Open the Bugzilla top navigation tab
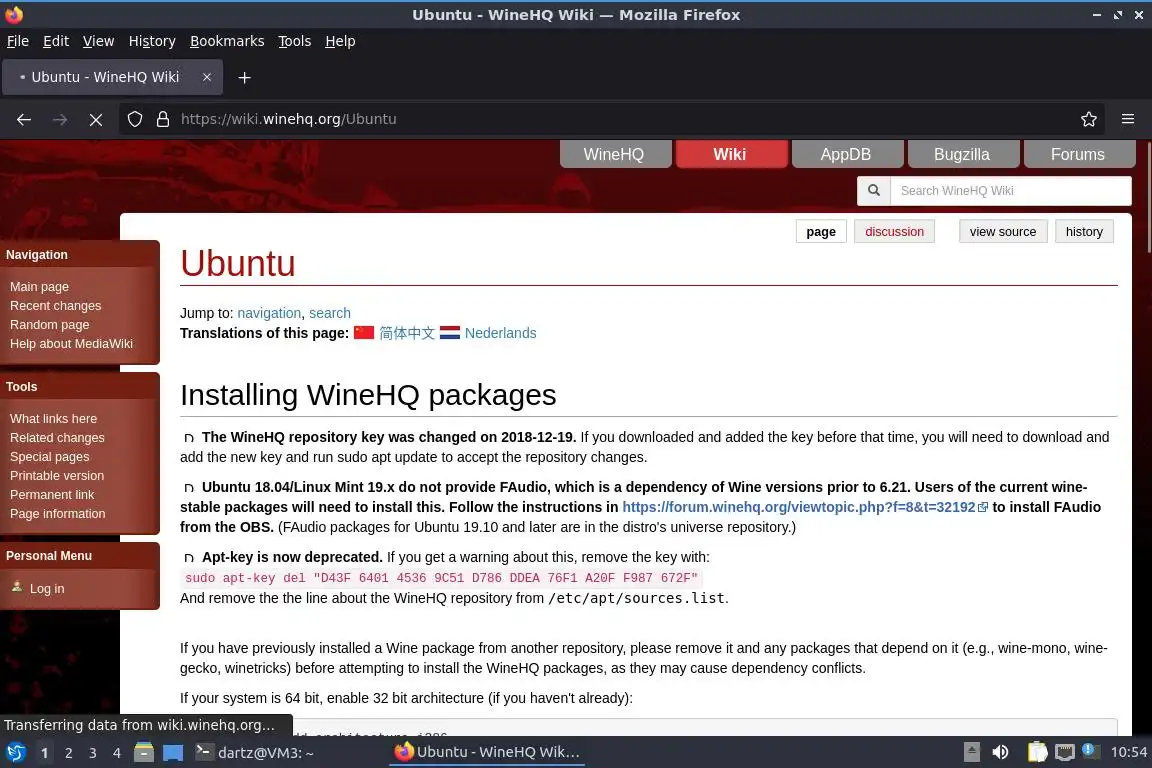This screenshot has width=1152, height=768. (963, 154)
